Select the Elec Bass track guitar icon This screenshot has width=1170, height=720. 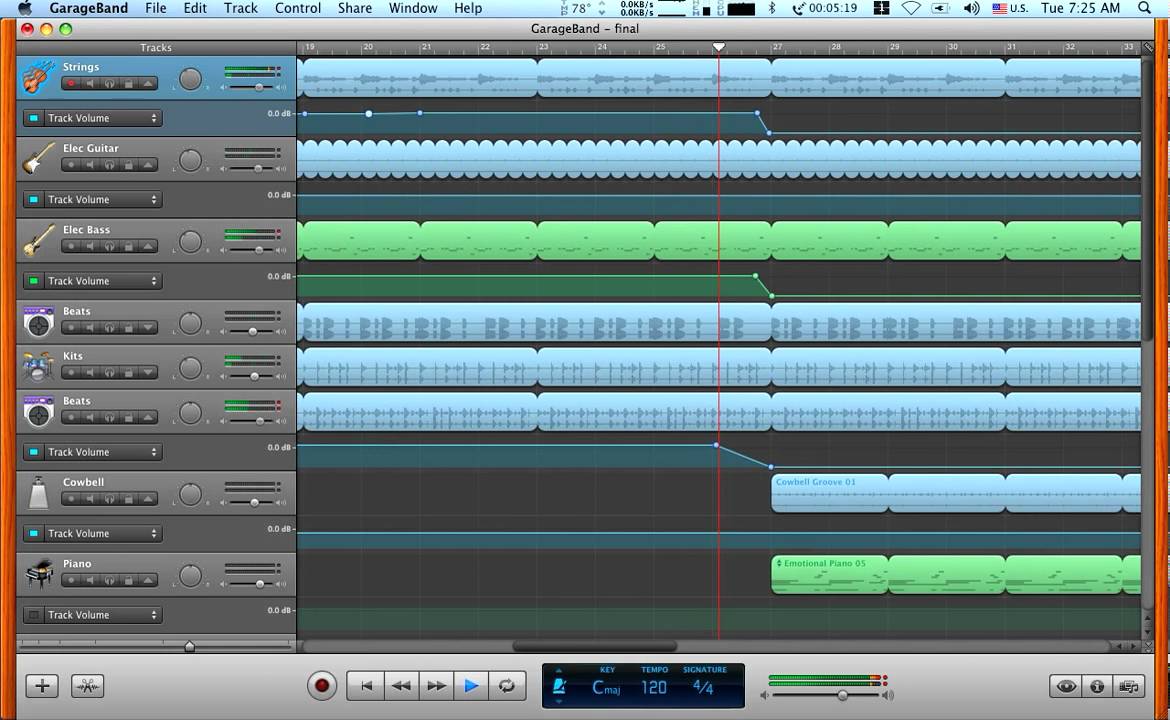38,240
